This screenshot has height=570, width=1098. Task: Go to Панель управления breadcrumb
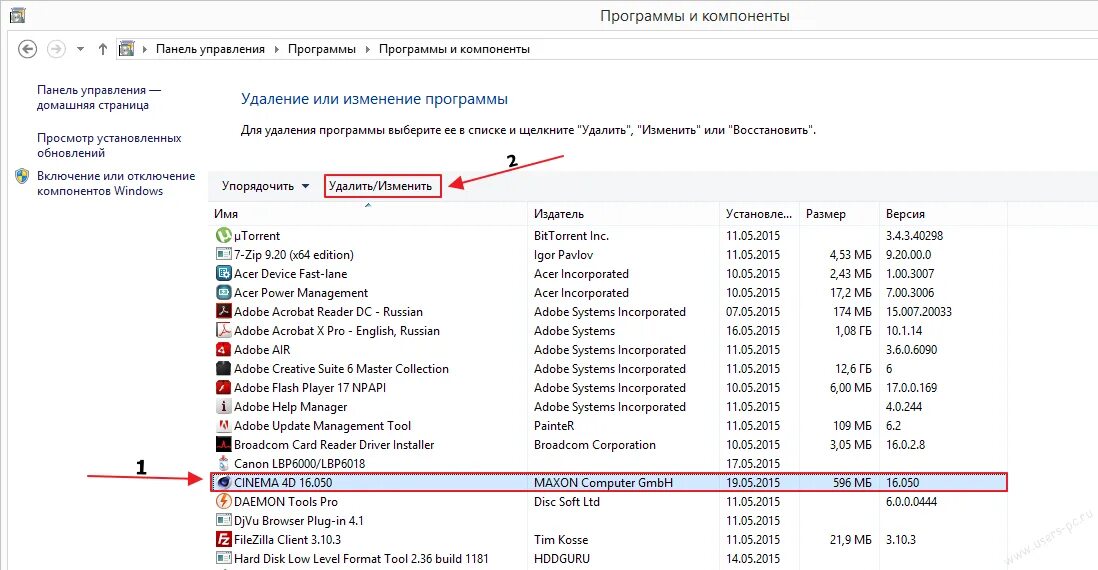click(210, 49)
